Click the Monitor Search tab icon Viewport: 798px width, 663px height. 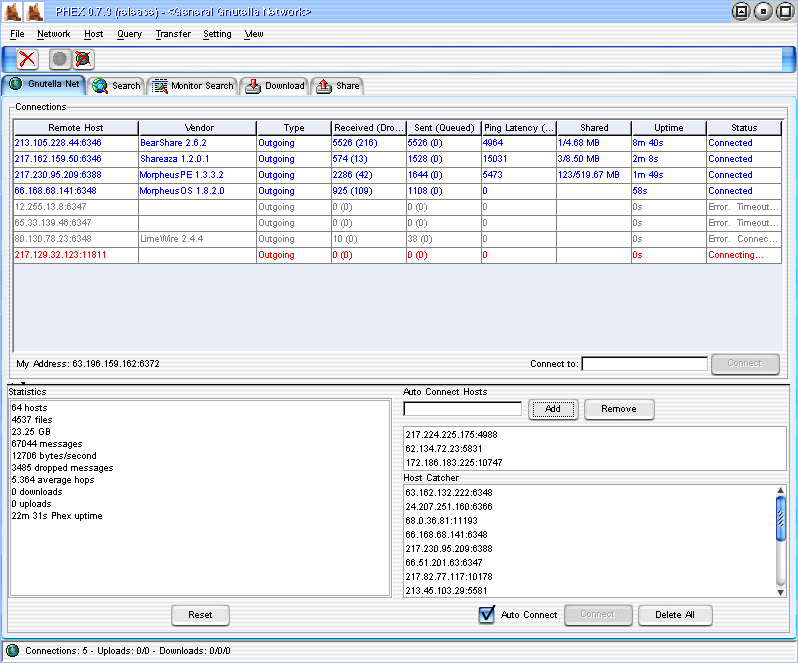[x=160, y=86]
